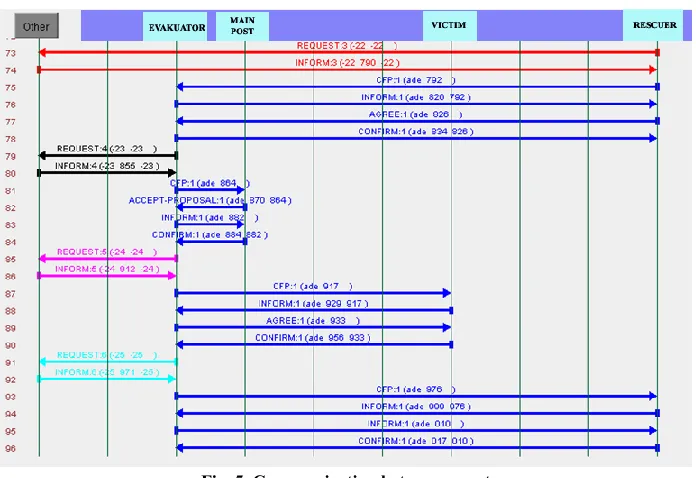Screen dimensions: 696x478
Task: Click the magenta REQUEST:5 message label
Action: (x=107, y=252)
